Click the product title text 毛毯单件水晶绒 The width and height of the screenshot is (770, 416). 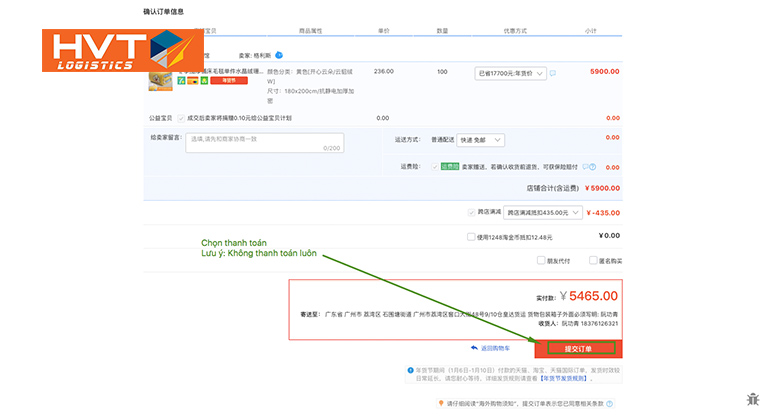pyautogui.click(x=220, y=71)
